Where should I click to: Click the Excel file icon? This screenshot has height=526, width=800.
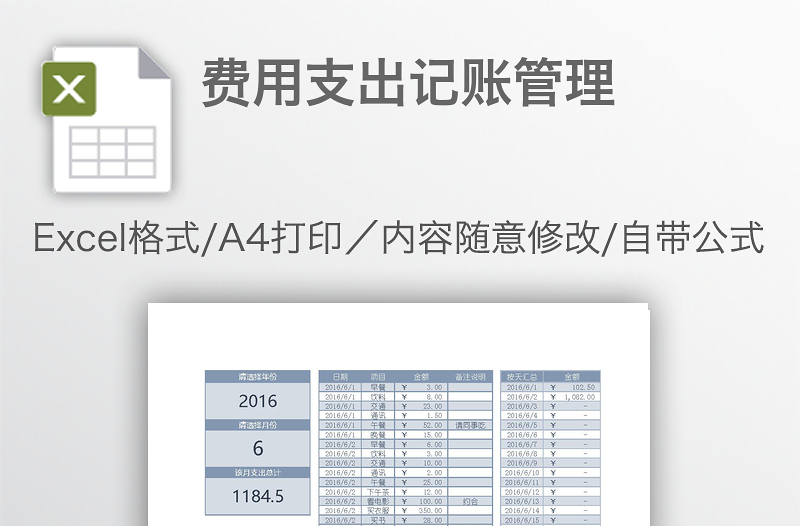pos(107,120)
